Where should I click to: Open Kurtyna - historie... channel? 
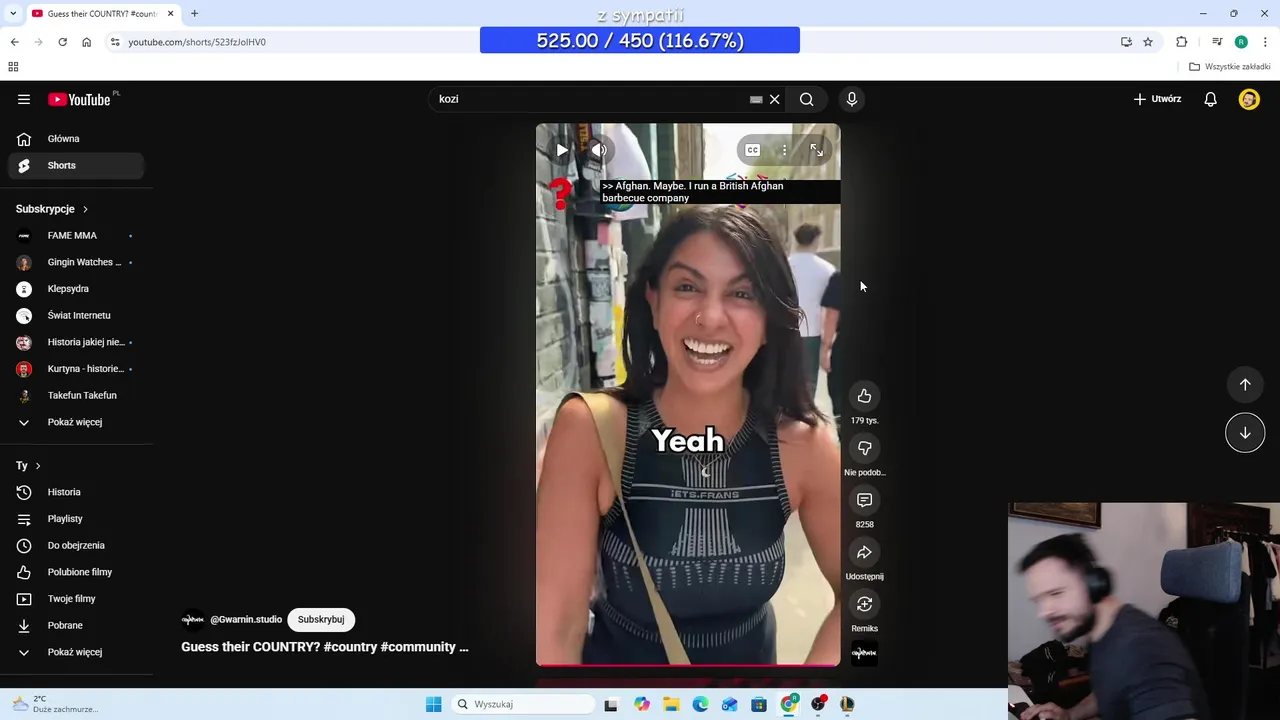pos(76,369)
